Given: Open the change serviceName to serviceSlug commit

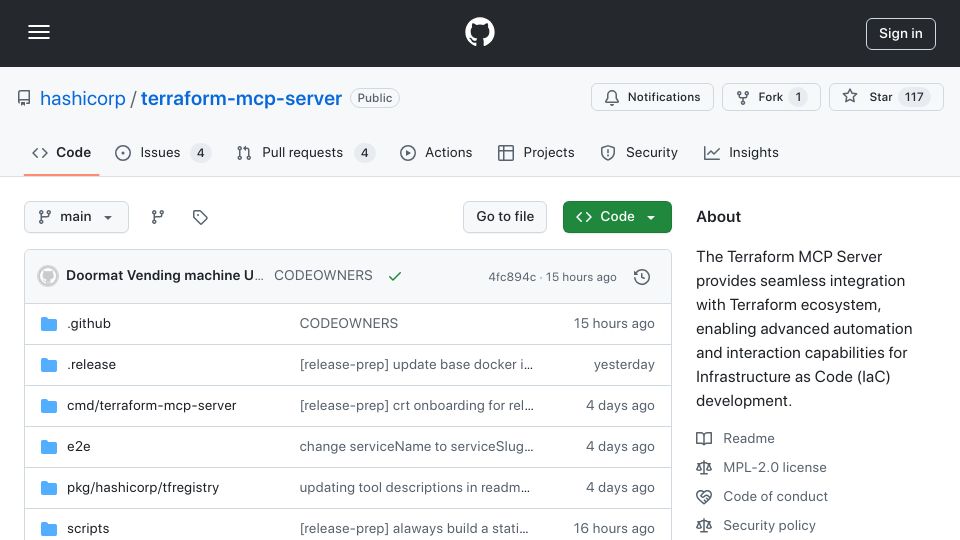Looking at the screenshot, I should 416,446.
